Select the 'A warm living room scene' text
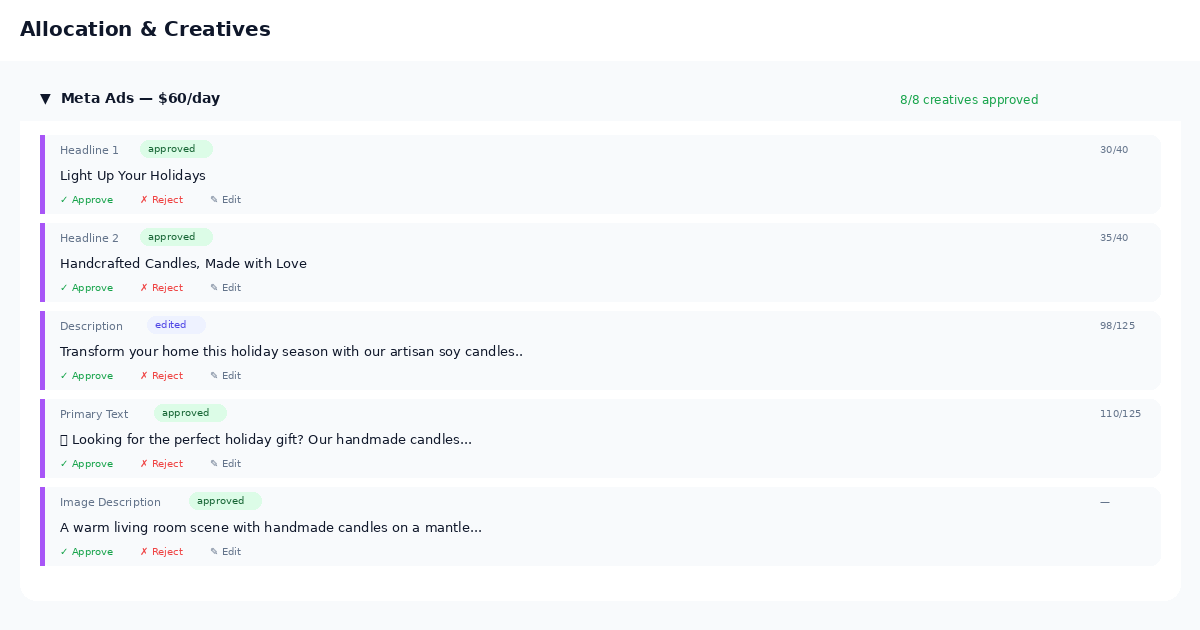 (270, 528)
